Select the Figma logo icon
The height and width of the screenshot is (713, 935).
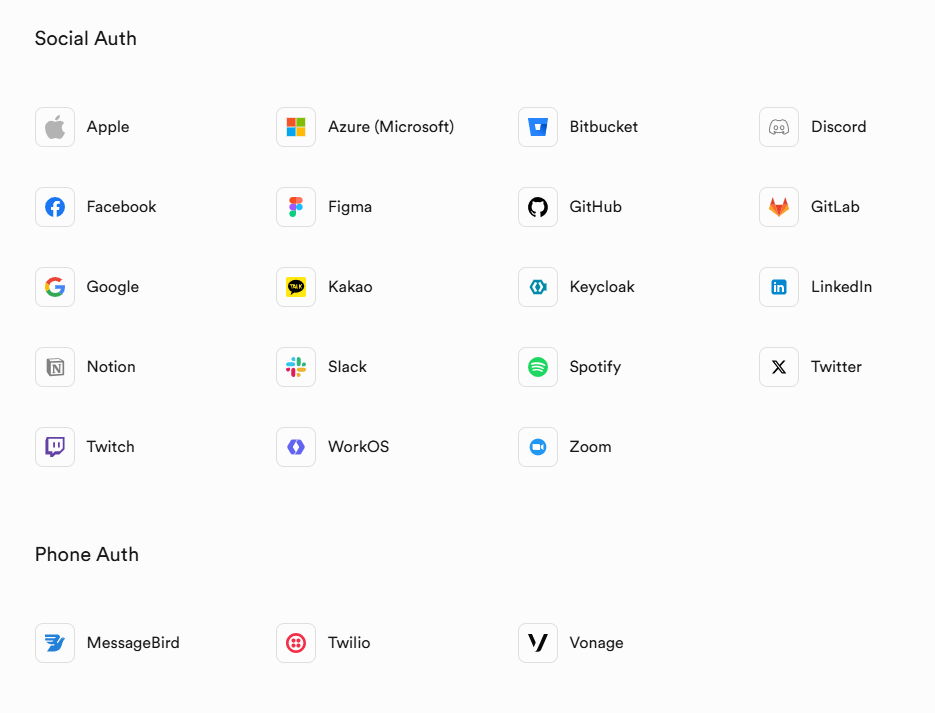pos(296,207)
